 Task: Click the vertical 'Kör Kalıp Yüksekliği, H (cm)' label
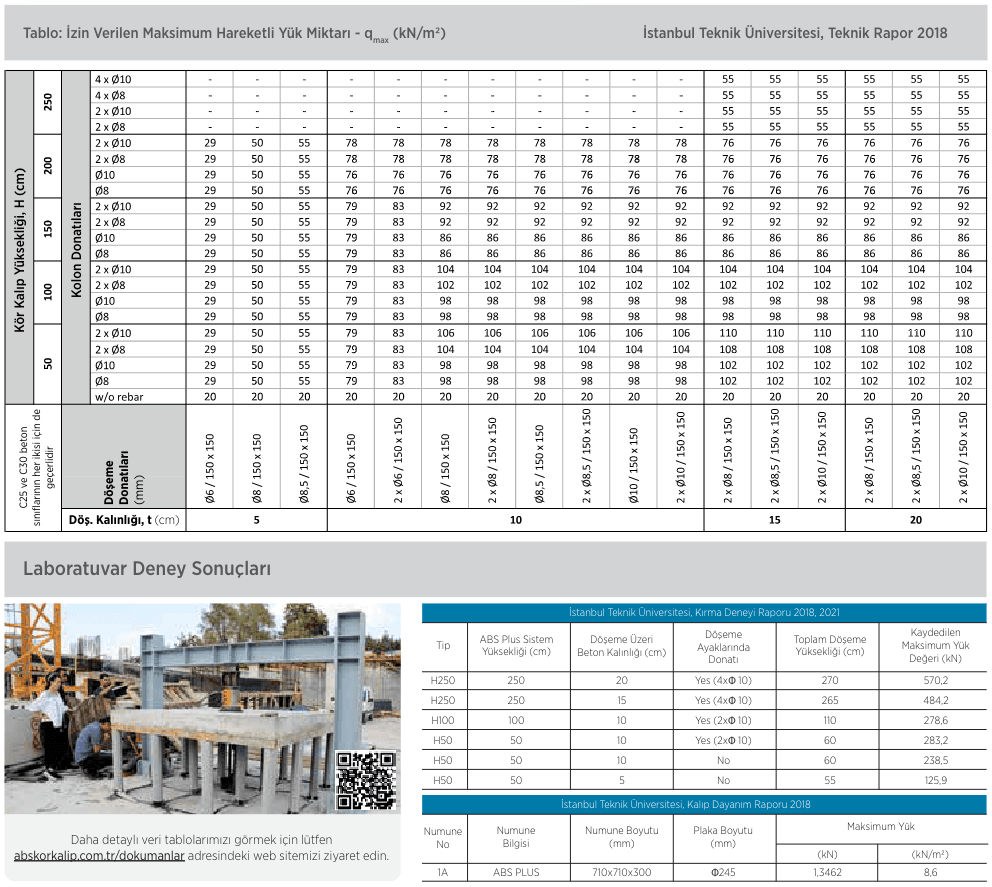[x=20, y=250]
